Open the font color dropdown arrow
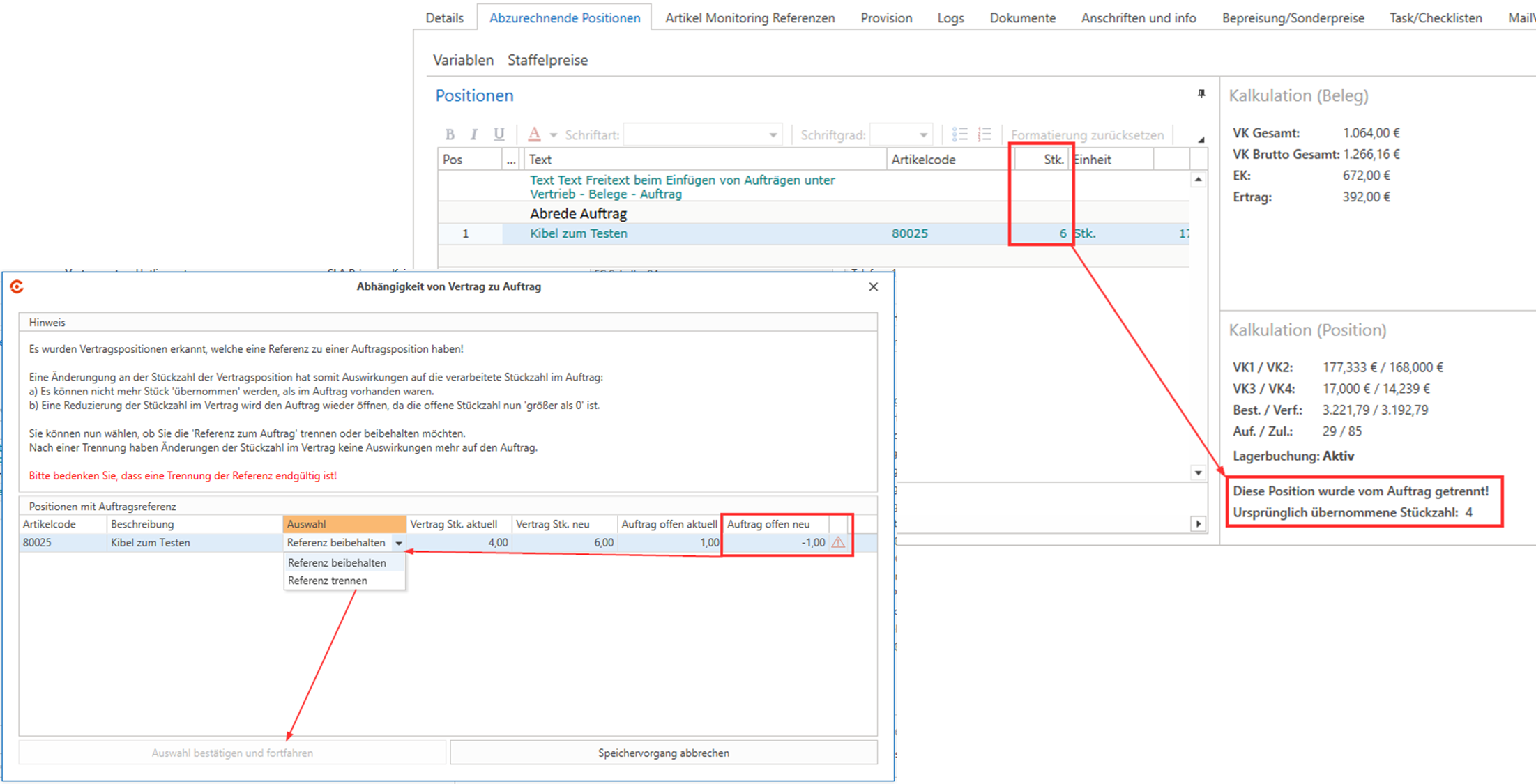 click(x=553, y=135)
